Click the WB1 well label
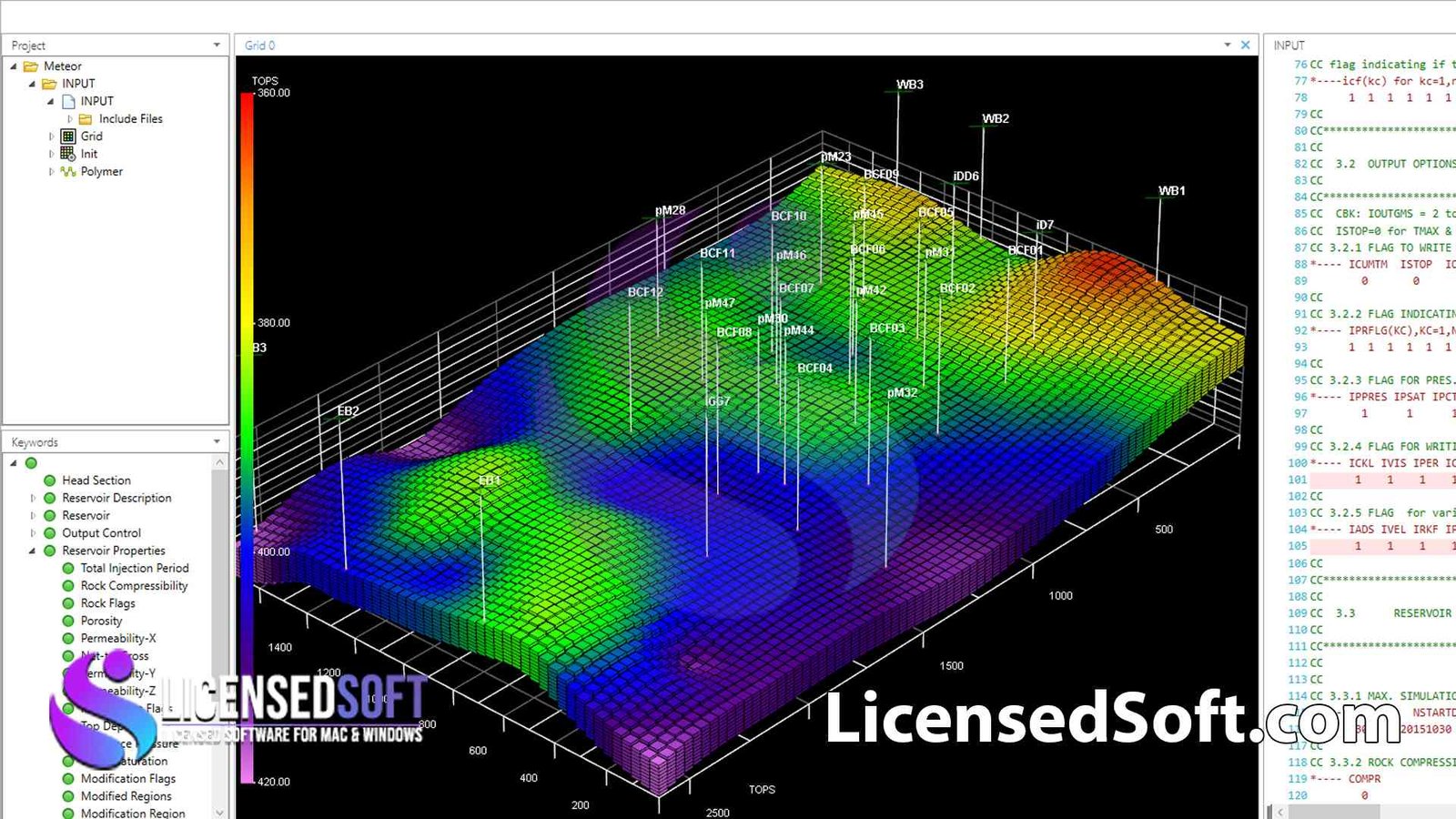The image size is (1456, 819). (x=1172, y=191)
